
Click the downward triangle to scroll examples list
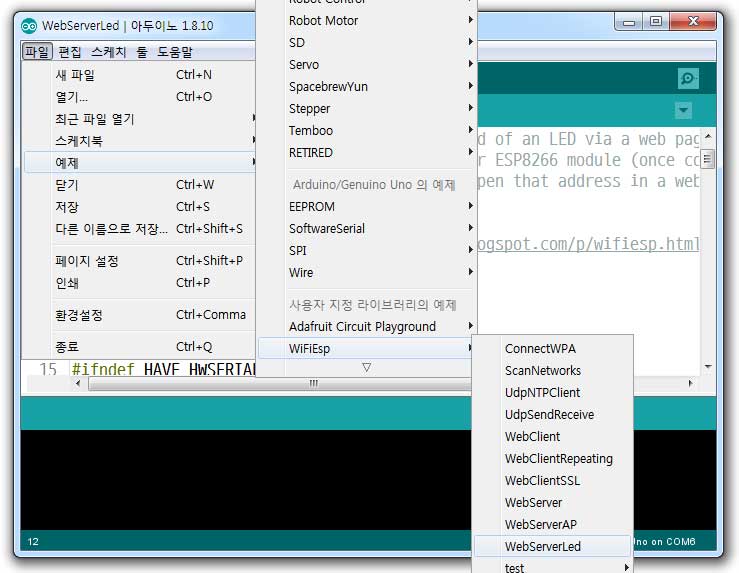tap(366, 368)
